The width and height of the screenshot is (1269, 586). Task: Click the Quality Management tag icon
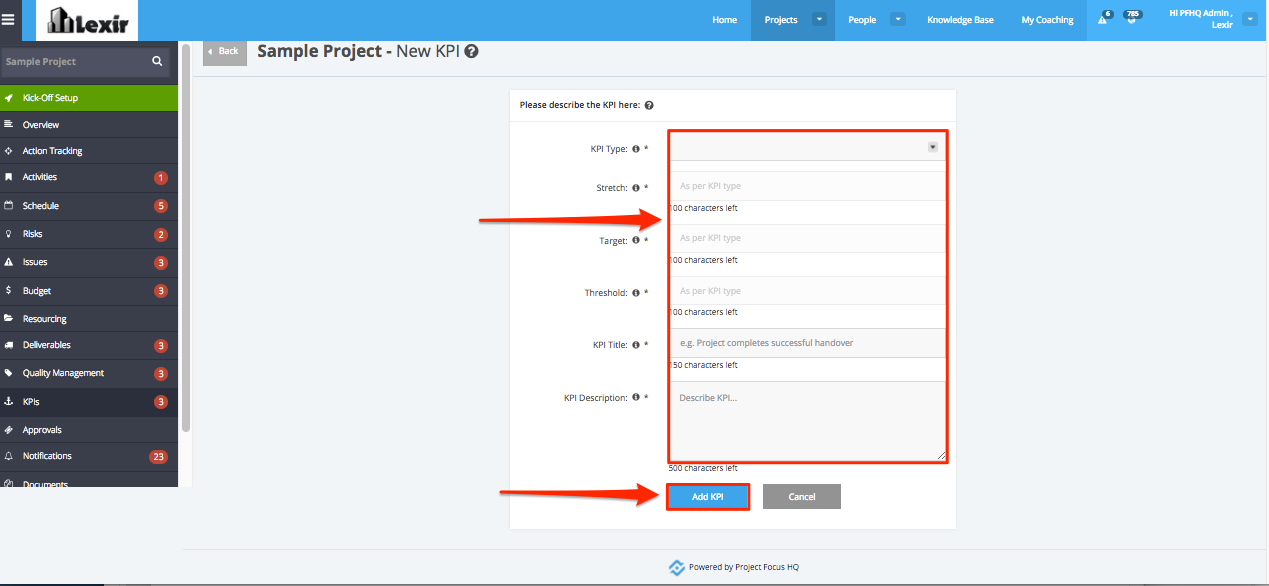pyautogui.click(x=9, y=373)
